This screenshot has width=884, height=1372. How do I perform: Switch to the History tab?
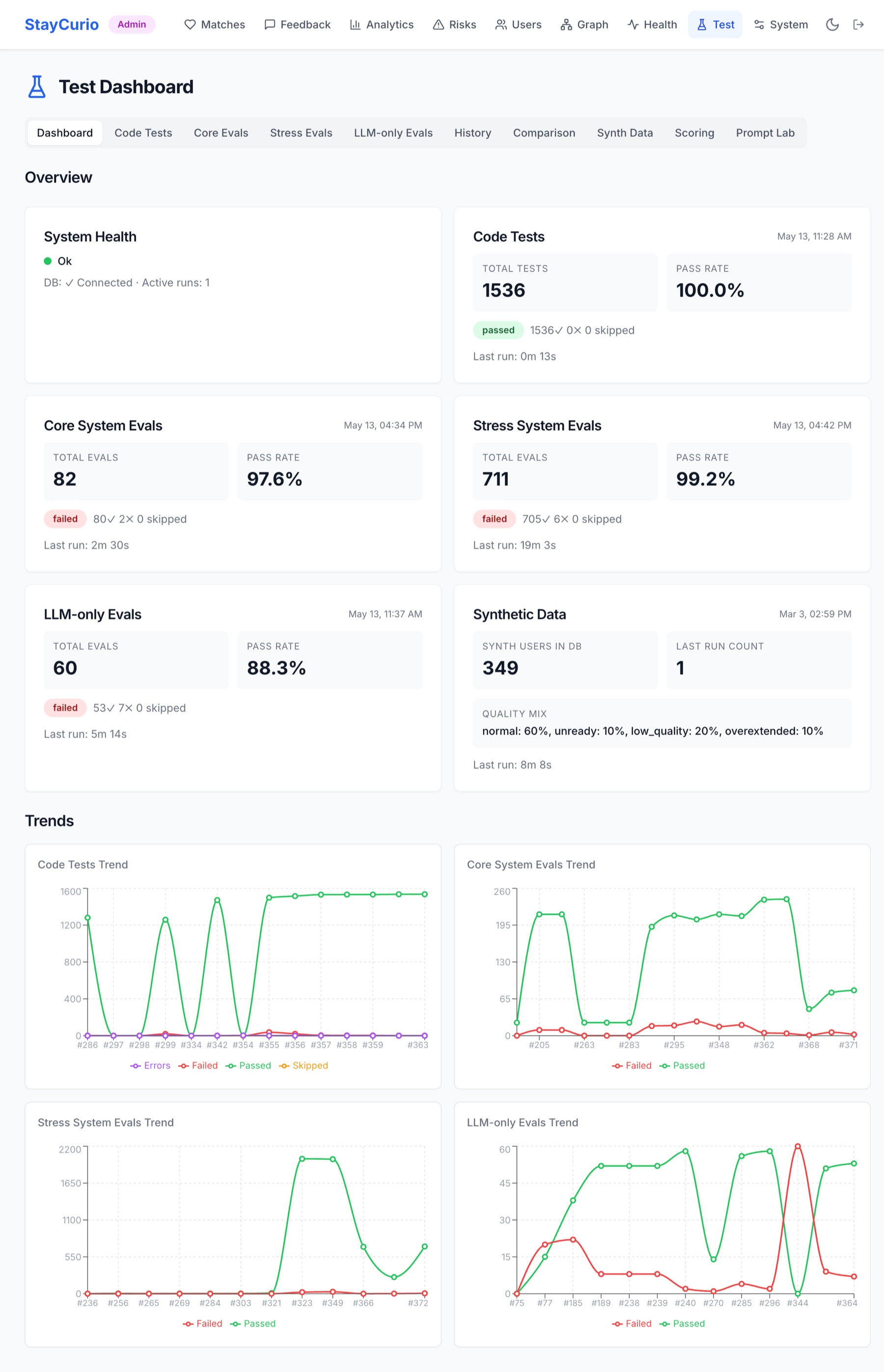(x=472, y=133)
